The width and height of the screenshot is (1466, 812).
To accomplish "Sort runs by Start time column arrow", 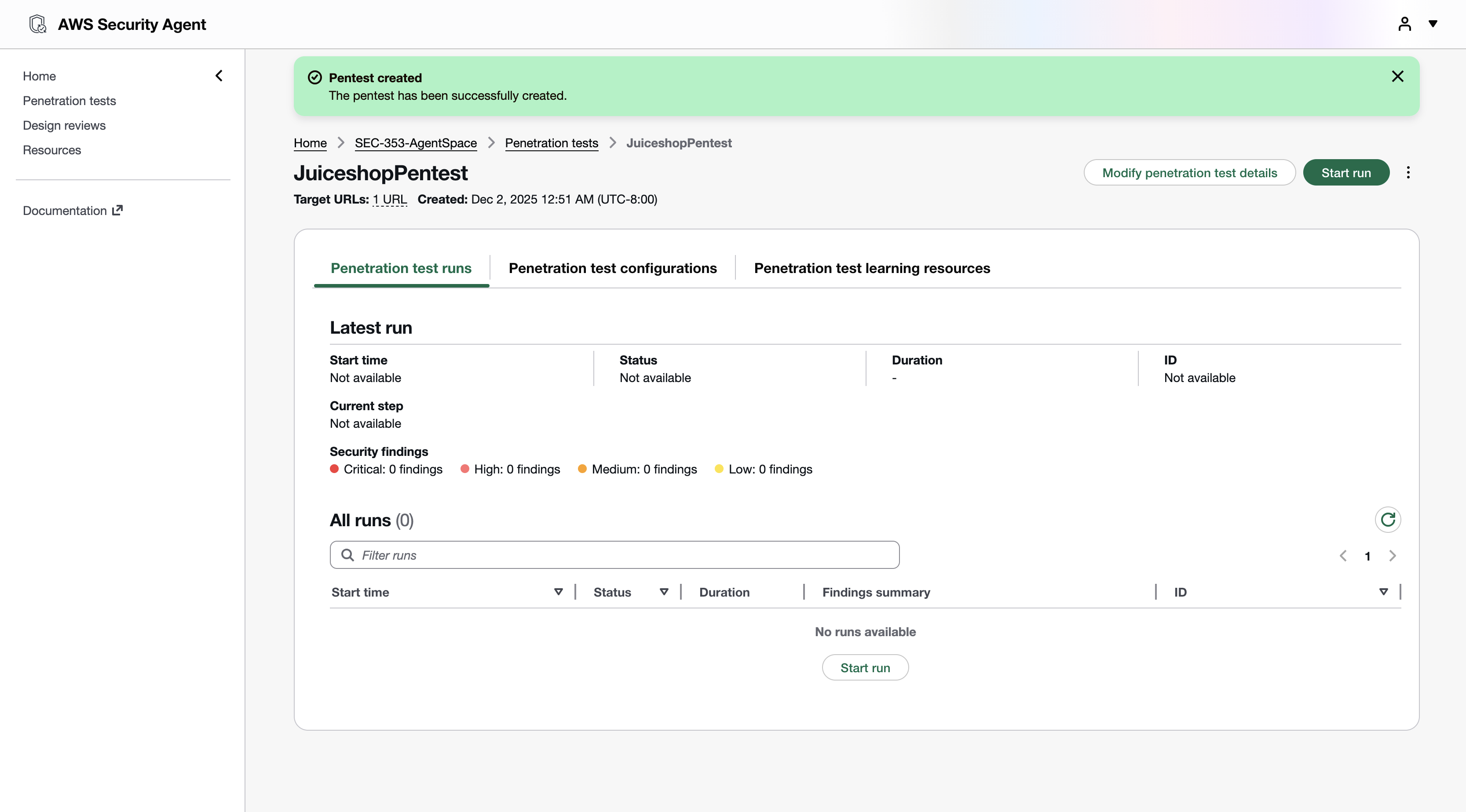I will coord(558,592).
